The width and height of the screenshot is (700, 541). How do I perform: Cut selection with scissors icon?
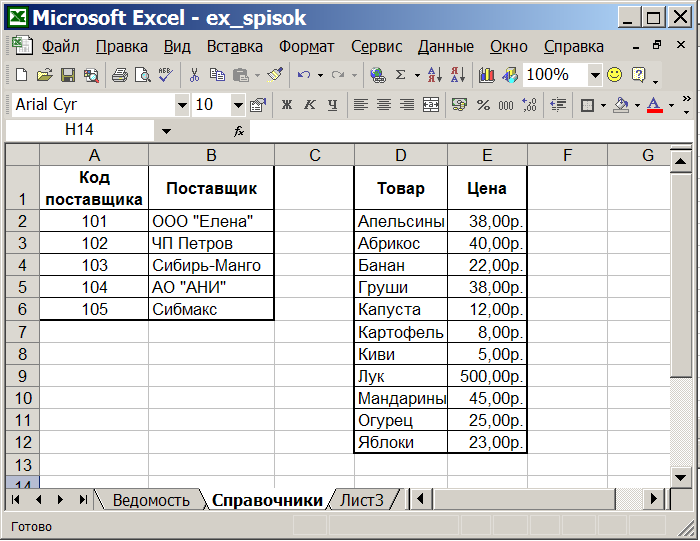[194, 75]
